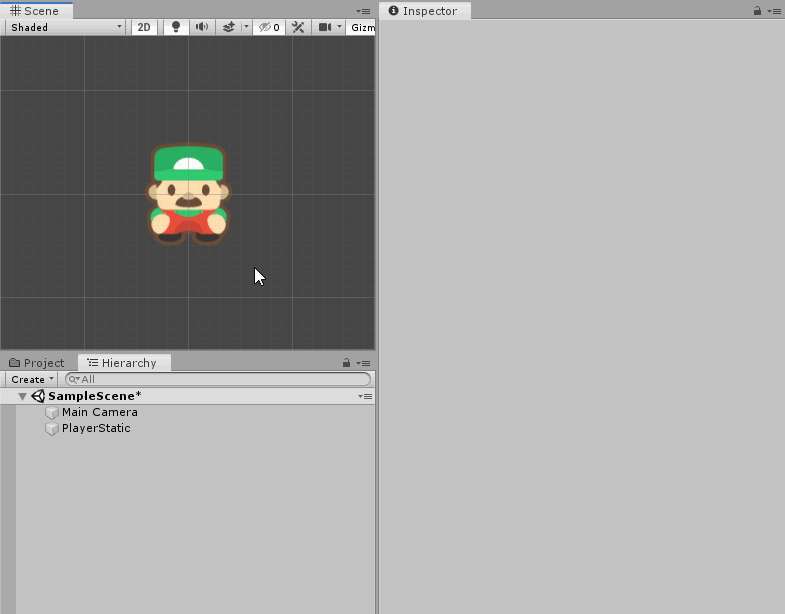Click the scene camera settings icon
The image size is (785, 614).
325,27
